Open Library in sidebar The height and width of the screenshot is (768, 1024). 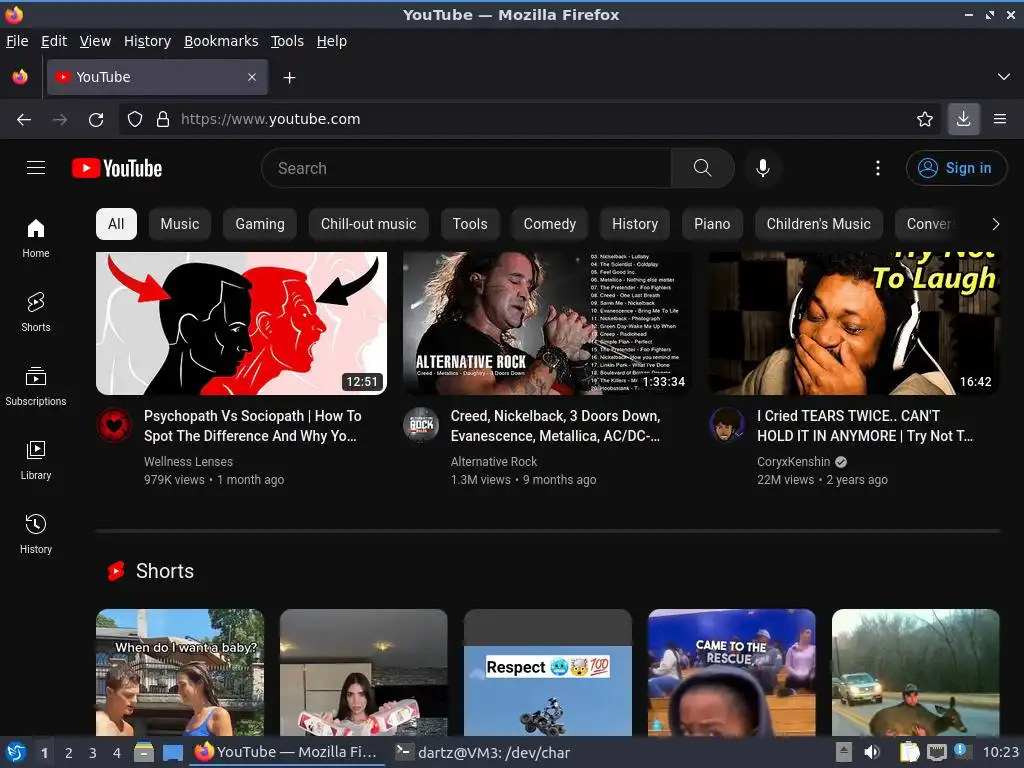pyautogui.click(x=36, y=460)
